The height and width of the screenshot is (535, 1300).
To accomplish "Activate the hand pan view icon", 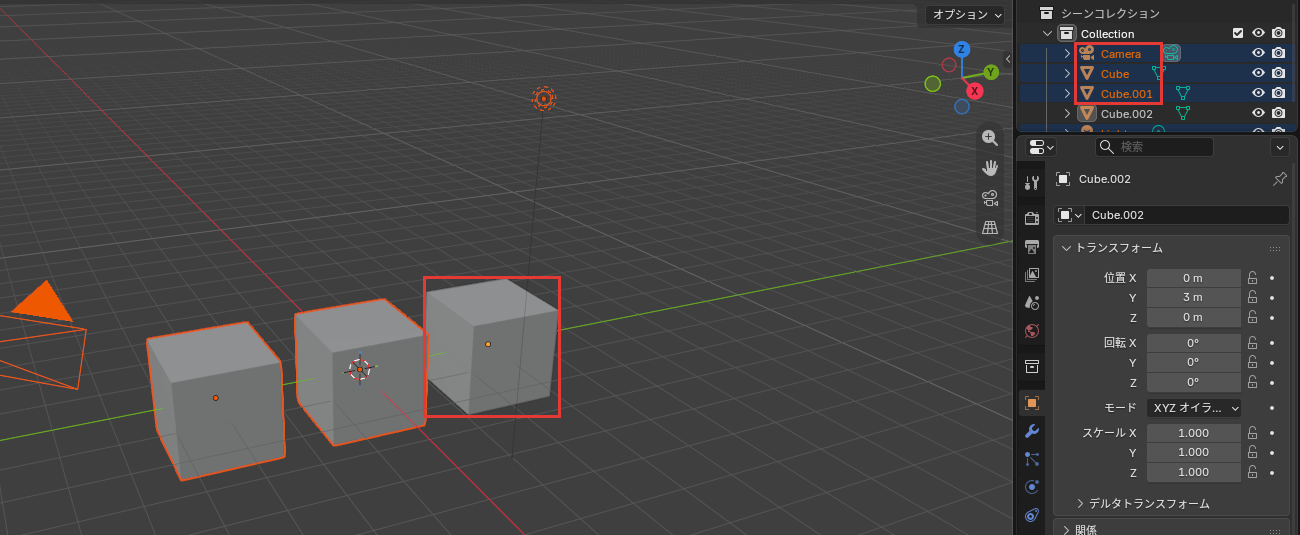I will coord(990,167).
